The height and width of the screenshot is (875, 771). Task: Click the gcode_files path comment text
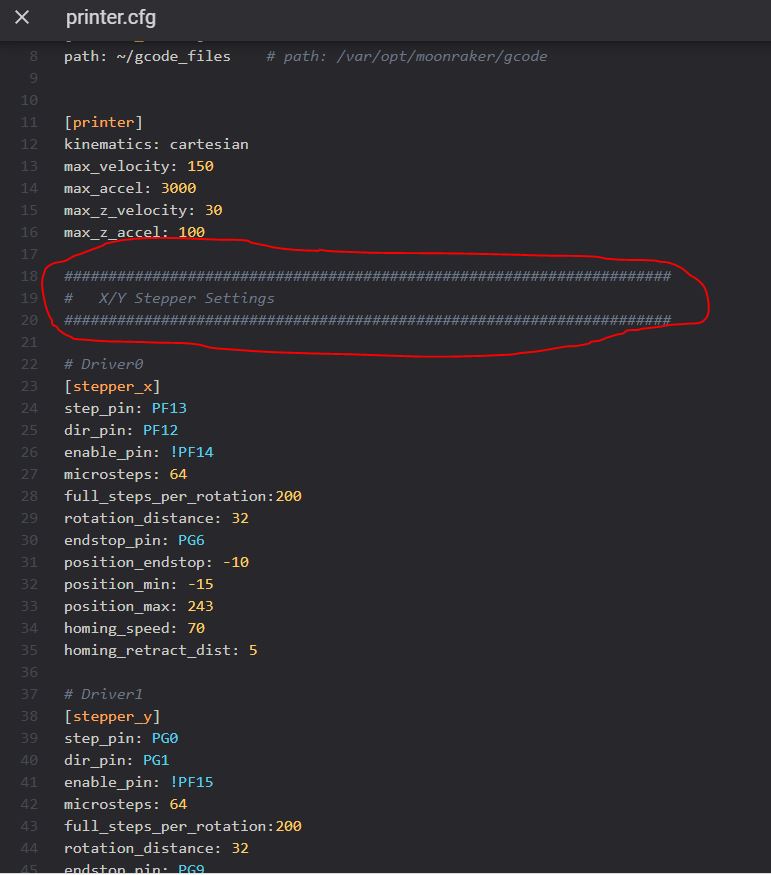click(407, 56)
